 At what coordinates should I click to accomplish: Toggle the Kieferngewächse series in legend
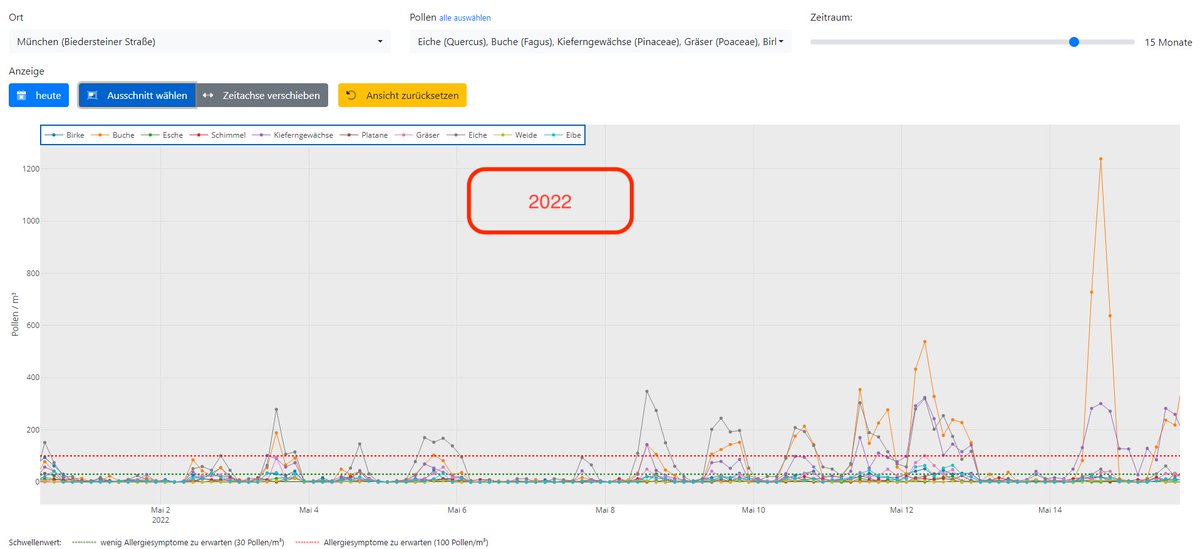[x=292, y=134]
